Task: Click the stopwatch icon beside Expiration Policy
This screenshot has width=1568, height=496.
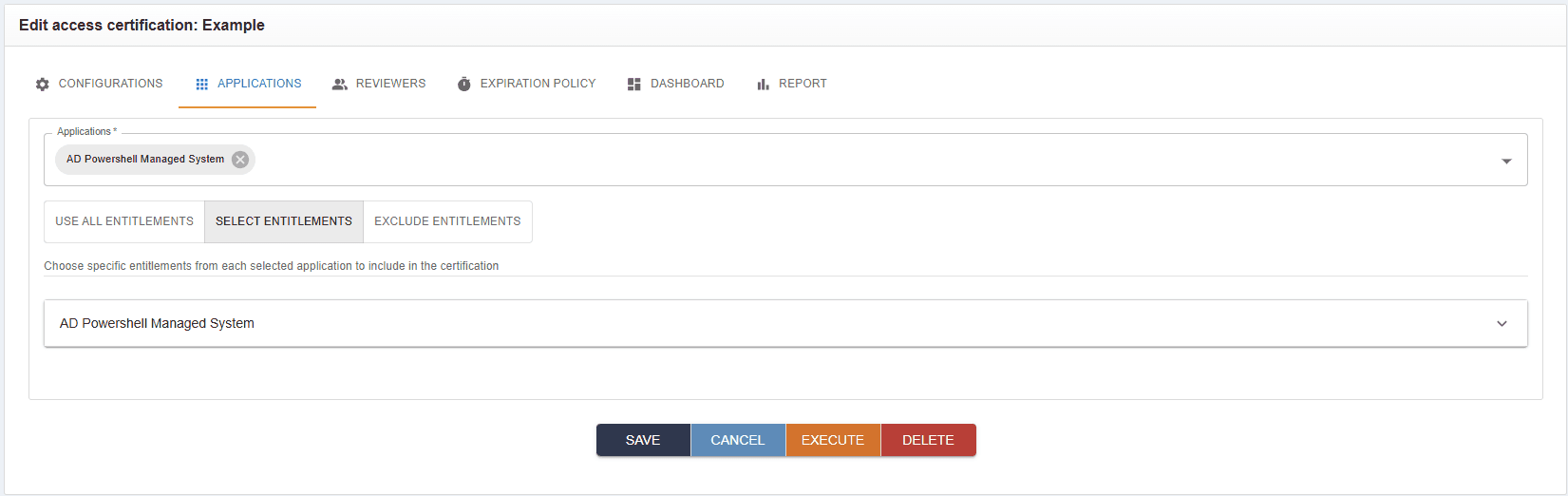Action: [463, 85]
